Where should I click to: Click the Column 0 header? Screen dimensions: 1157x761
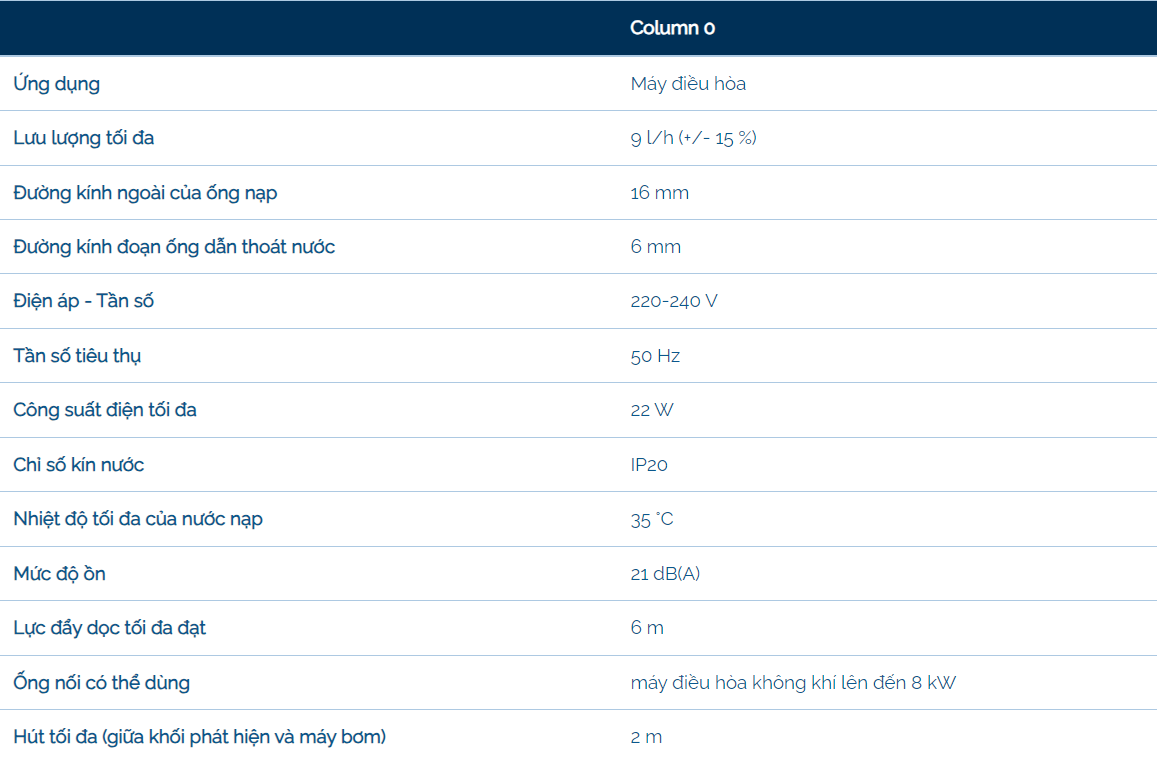coord(672,28)
